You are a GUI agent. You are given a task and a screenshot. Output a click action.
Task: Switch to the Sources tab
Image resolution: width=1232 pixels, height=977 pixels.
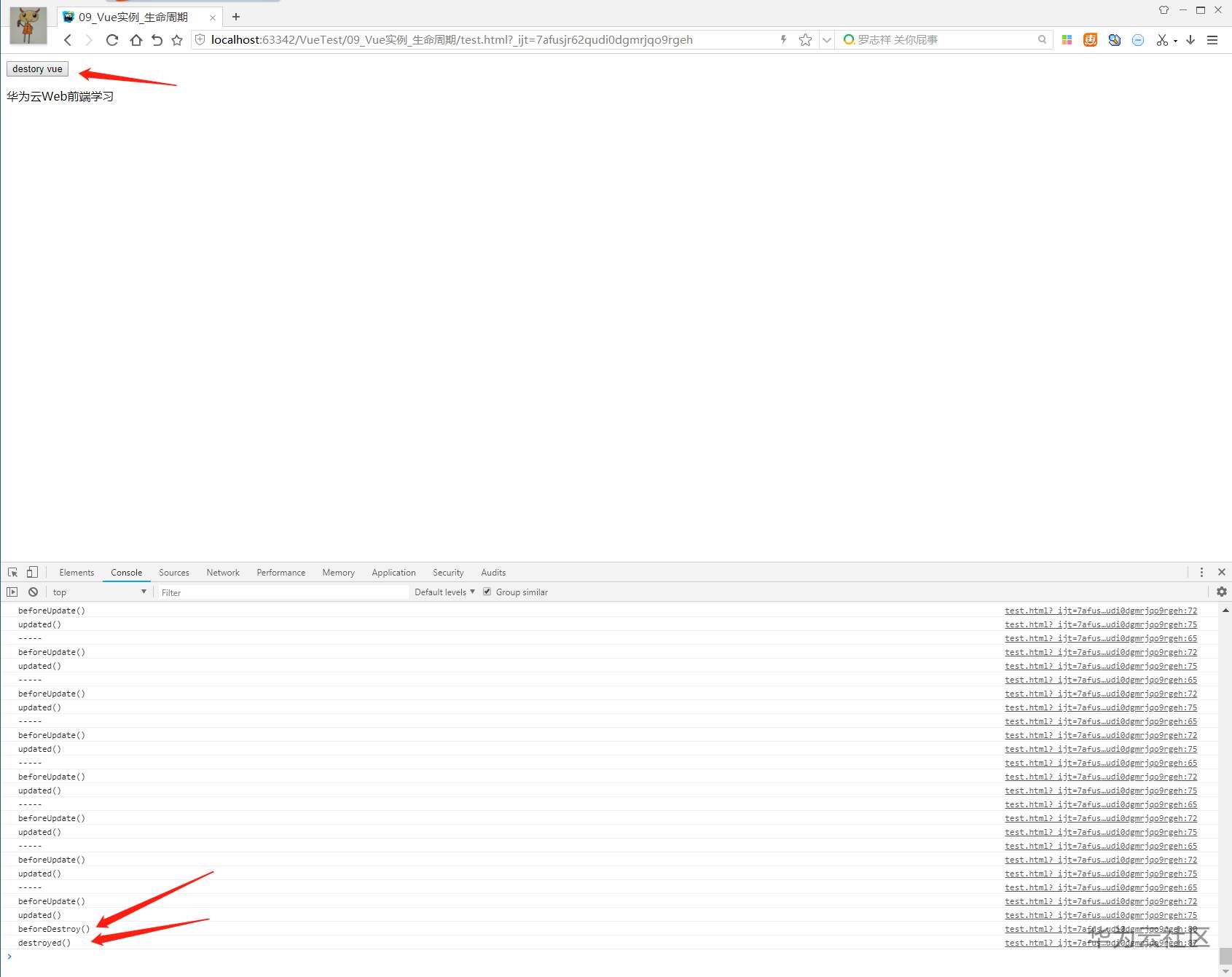click(x=174, y=573)
